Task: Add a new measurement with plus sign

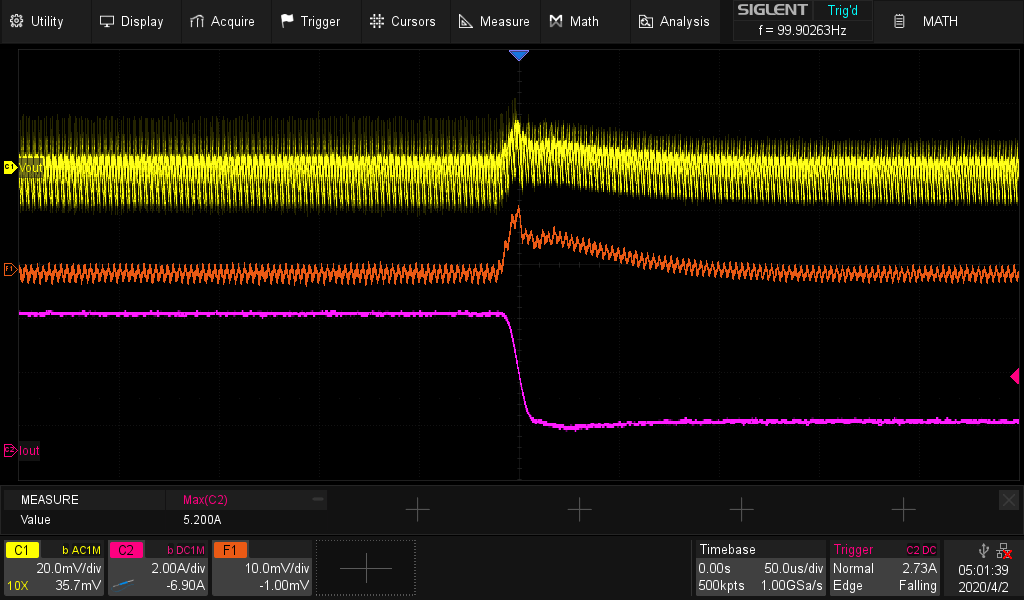Action: [x=417, y=509]
